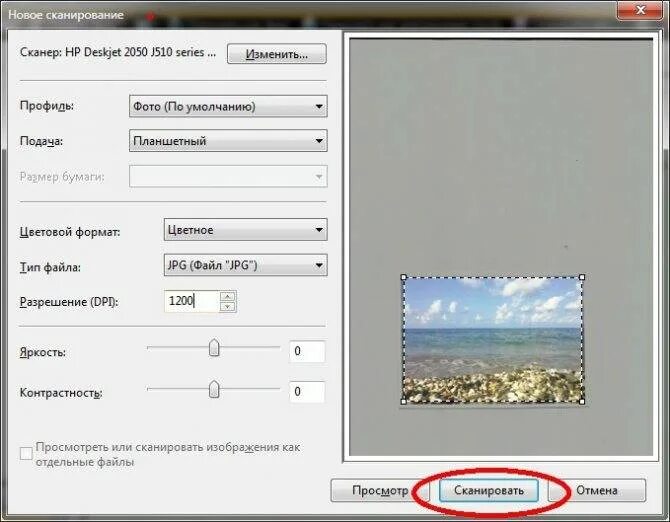Open the Тип файла JPG dropdown
The width and height of the screenshot is (670, 522).
click(246, 265)
